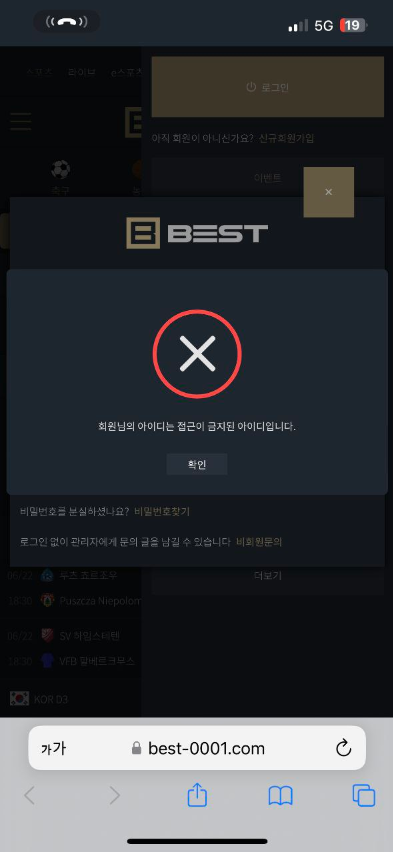Open the 신규회원가입 signup link
The image size is (393, 852).
286,138
